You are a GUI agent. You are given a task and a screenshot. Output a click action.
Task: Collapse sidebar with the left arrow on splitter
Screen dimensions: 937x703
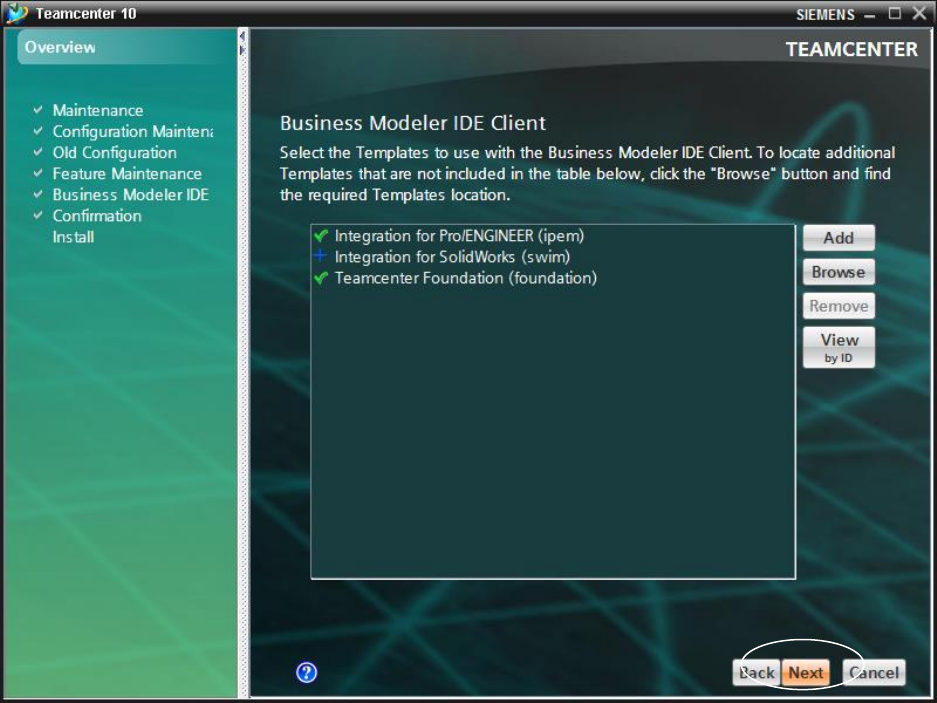(x=242, y=36)
